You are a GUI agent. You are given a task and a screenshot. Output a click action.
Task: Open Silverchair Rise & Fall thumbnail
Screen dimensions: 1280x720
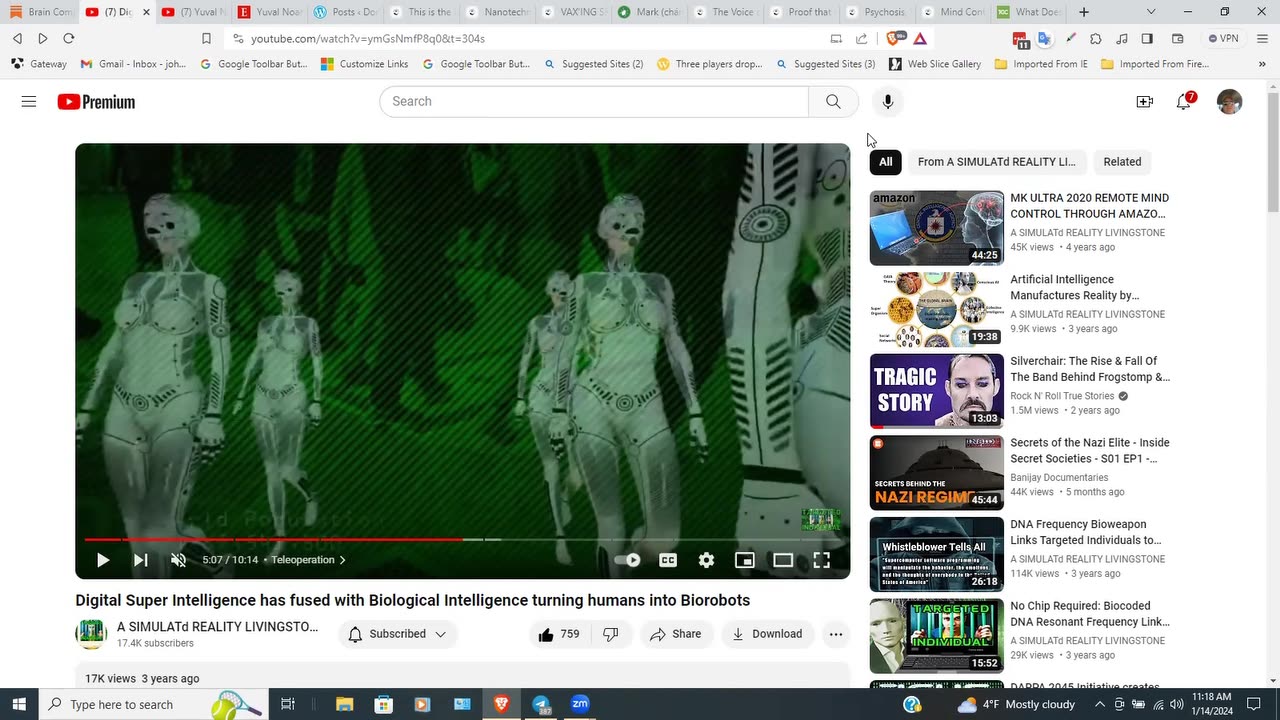tap(936, 391)
